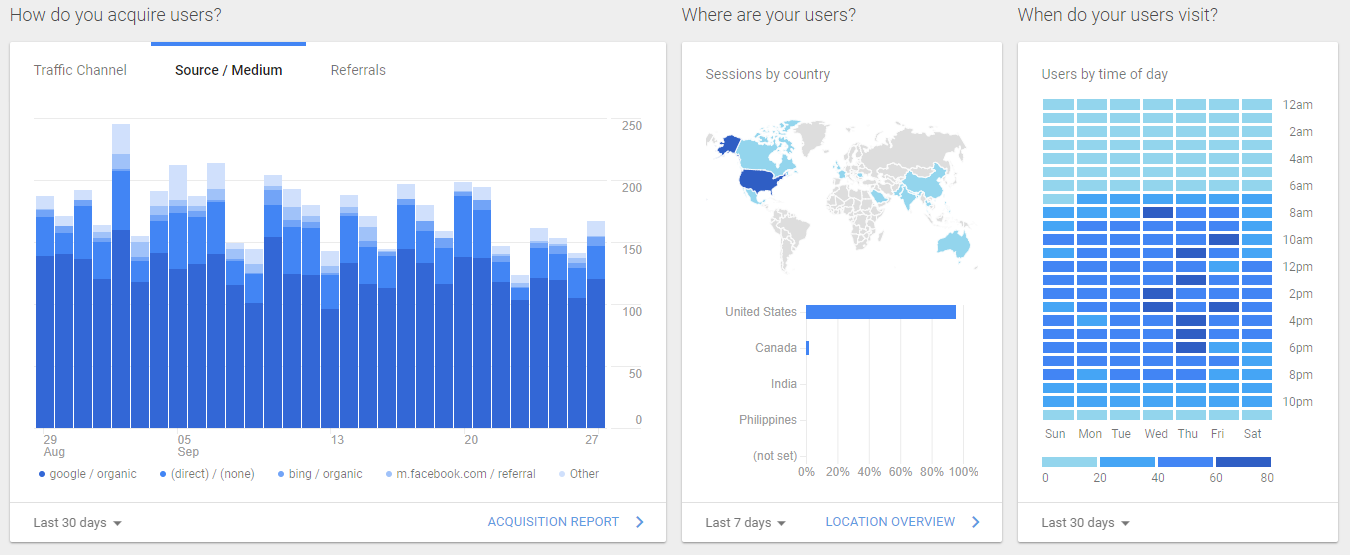Click the google / organic legend dot

(42, 474)
